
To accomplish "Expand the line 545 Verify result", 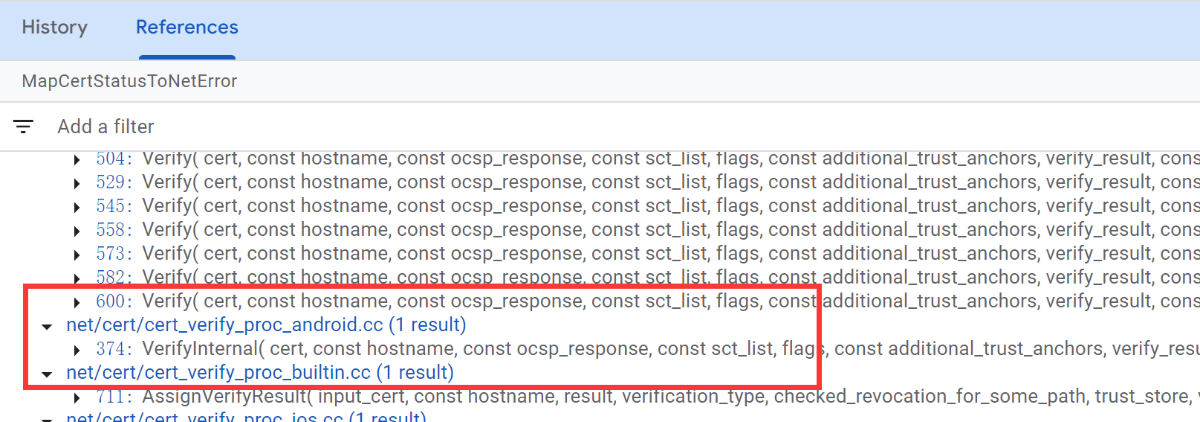I will coord(77,205).
